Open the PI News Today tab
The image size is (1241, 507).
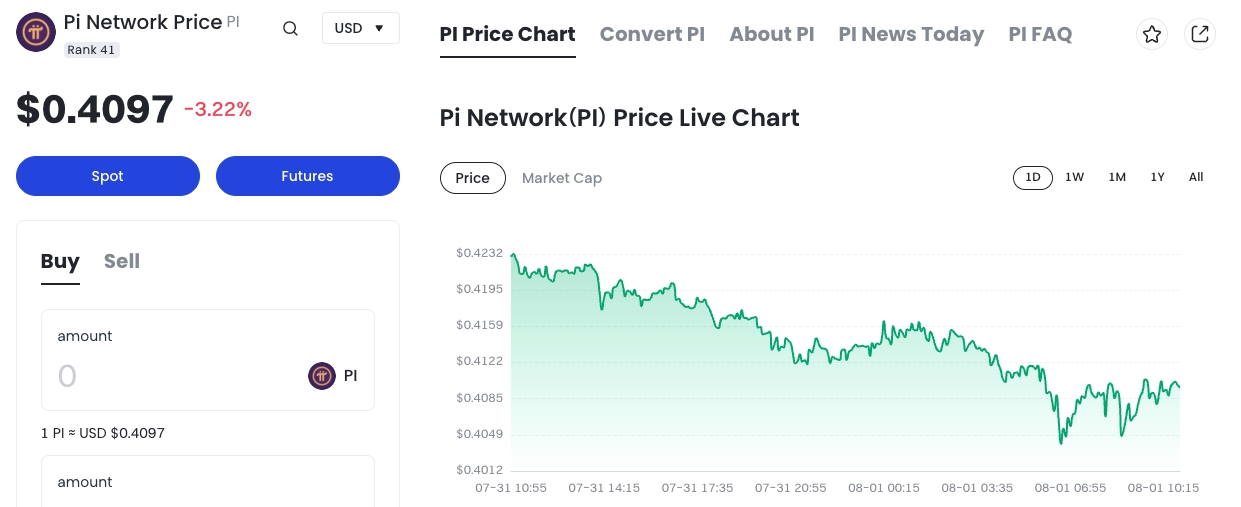[x=911, y=34]
